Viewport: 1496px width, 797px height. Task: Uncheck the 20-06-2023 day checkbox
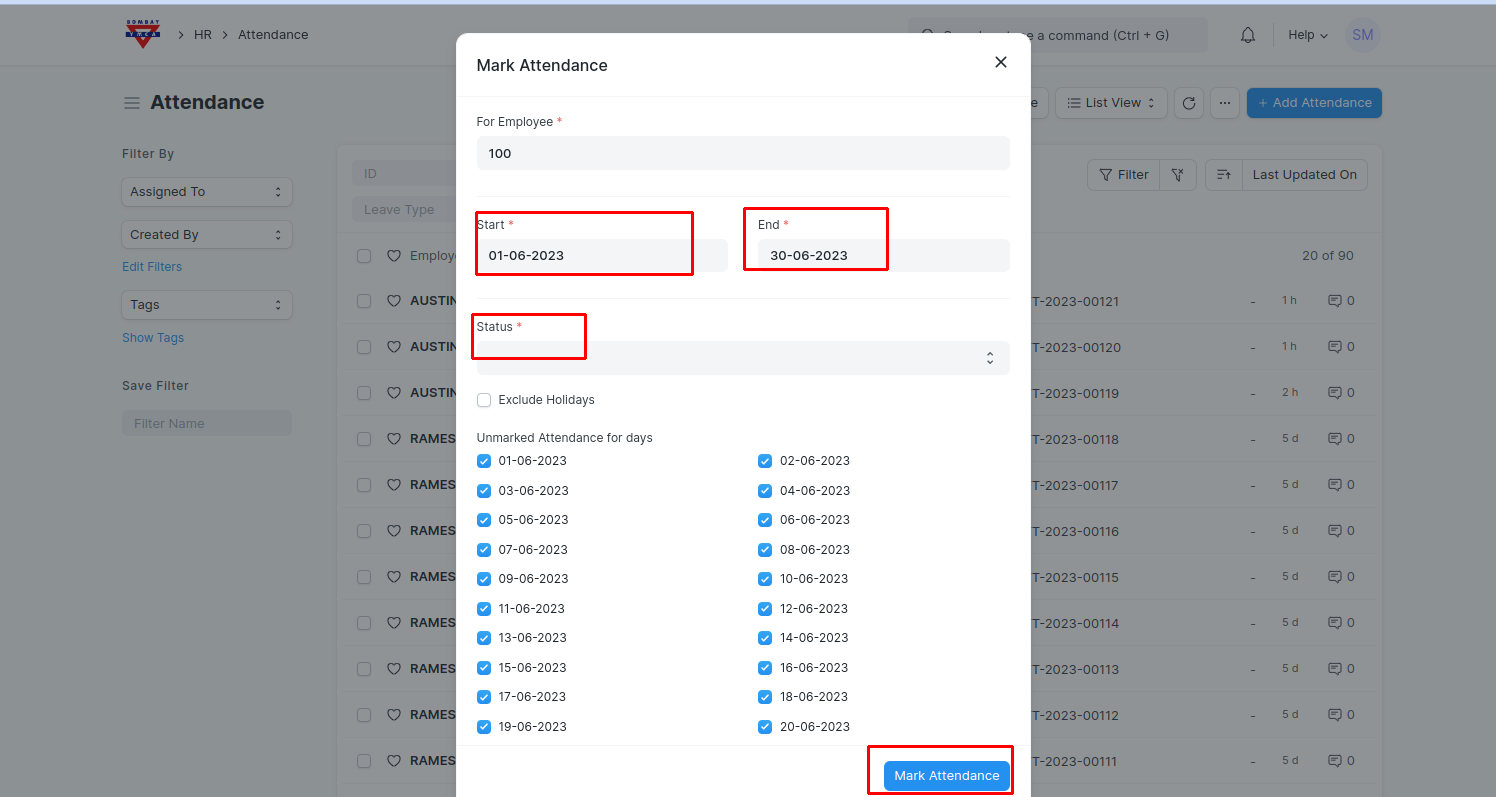(765, 727)
